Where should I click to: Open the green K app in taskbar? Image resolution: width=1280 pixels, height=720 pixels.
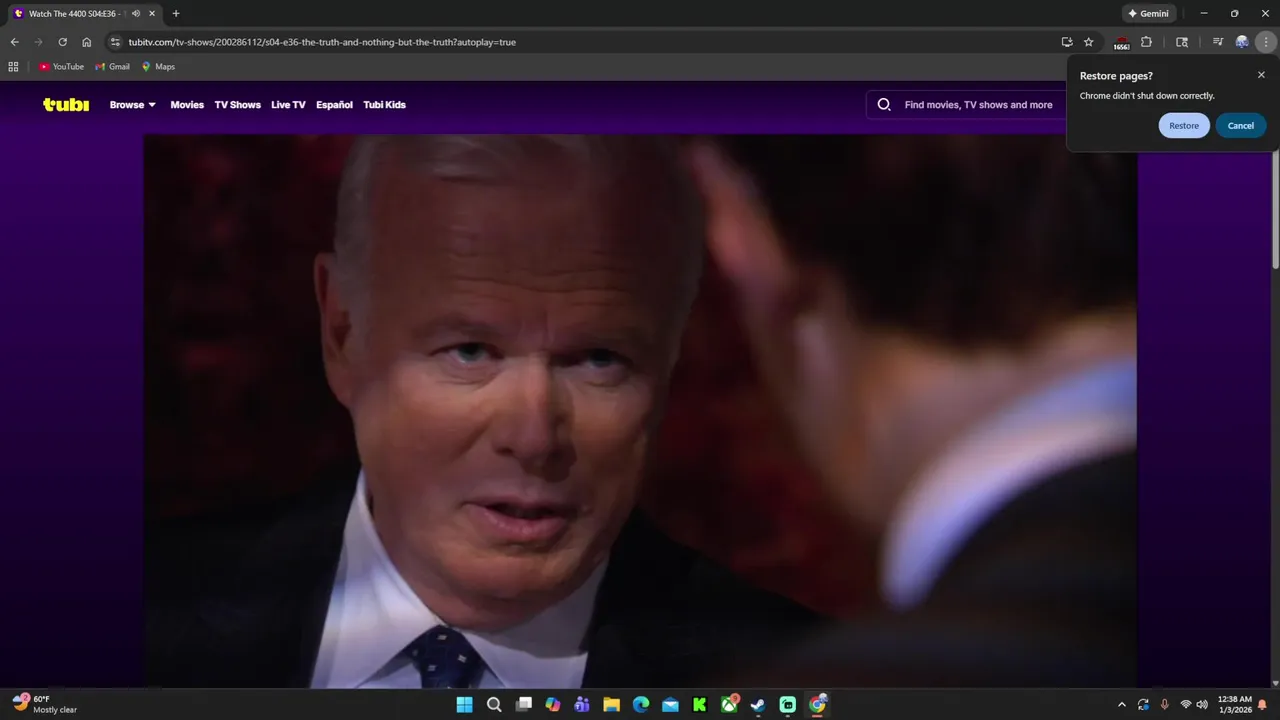click(700, 705)
